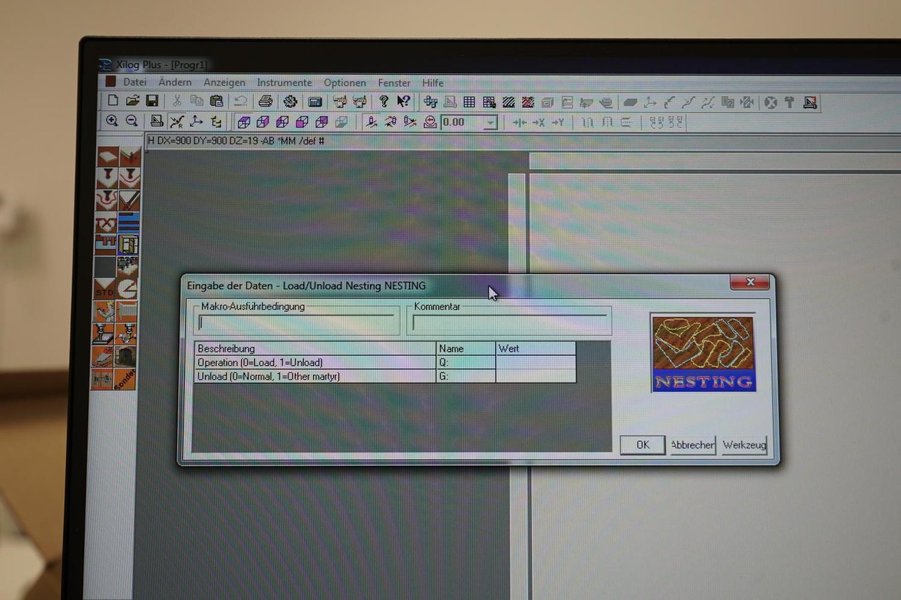The image size is (901, 600).
Task: Open the Optionen menu
Action: (345, 83)
